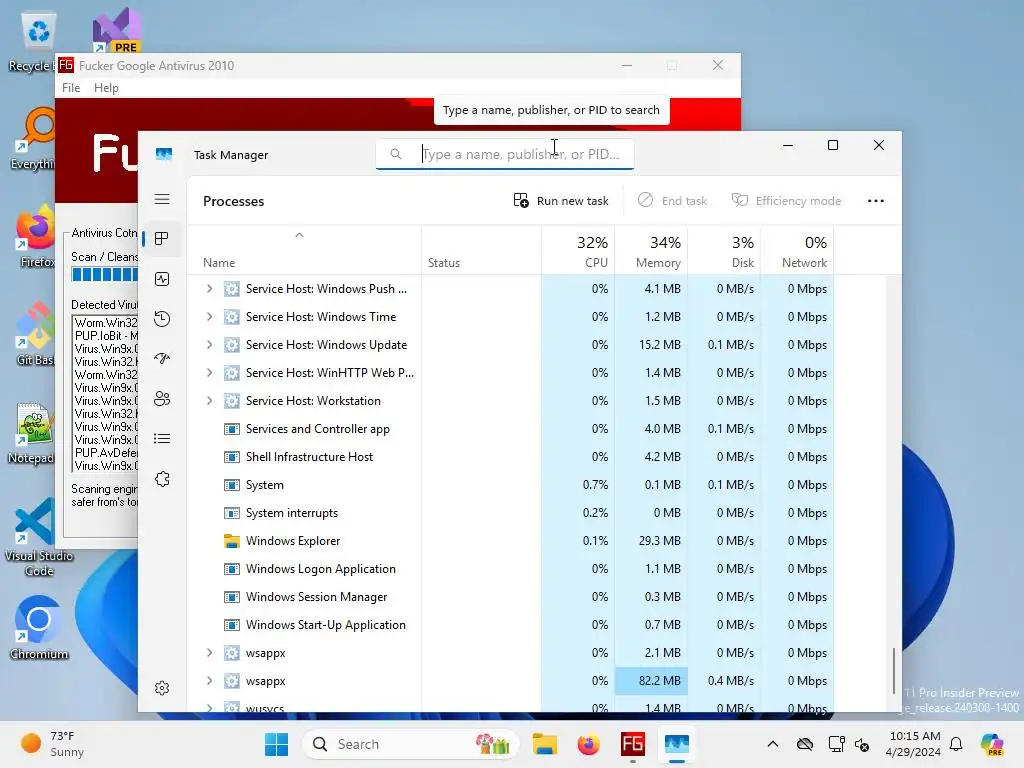The height and width of the screenshot is (768, 1024).
Task: Select the Processes page icon in sidebar
Action: pos(162,239)
